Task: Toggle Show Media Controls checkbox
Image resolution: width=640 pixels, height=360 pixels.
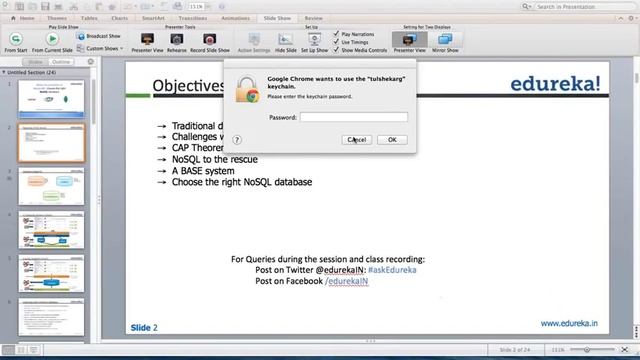Action: [x=336, y=49]
